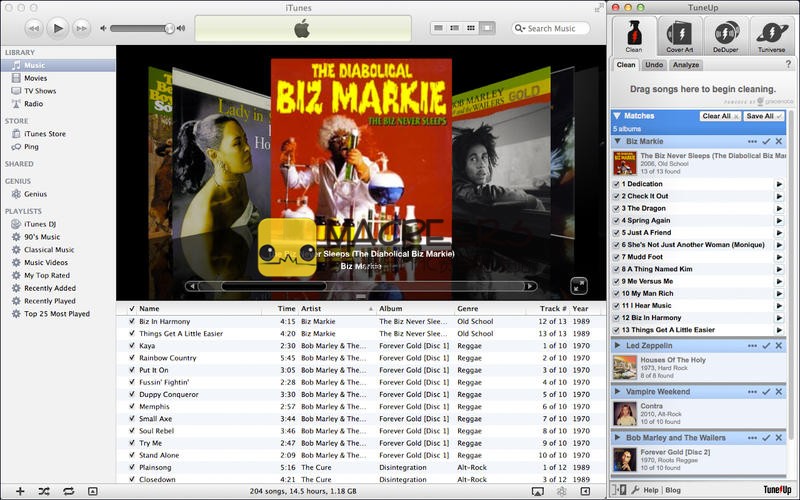Remove the Bob Marley and The Wailers match
The image size is (800, 500).
tap(779, 438)
